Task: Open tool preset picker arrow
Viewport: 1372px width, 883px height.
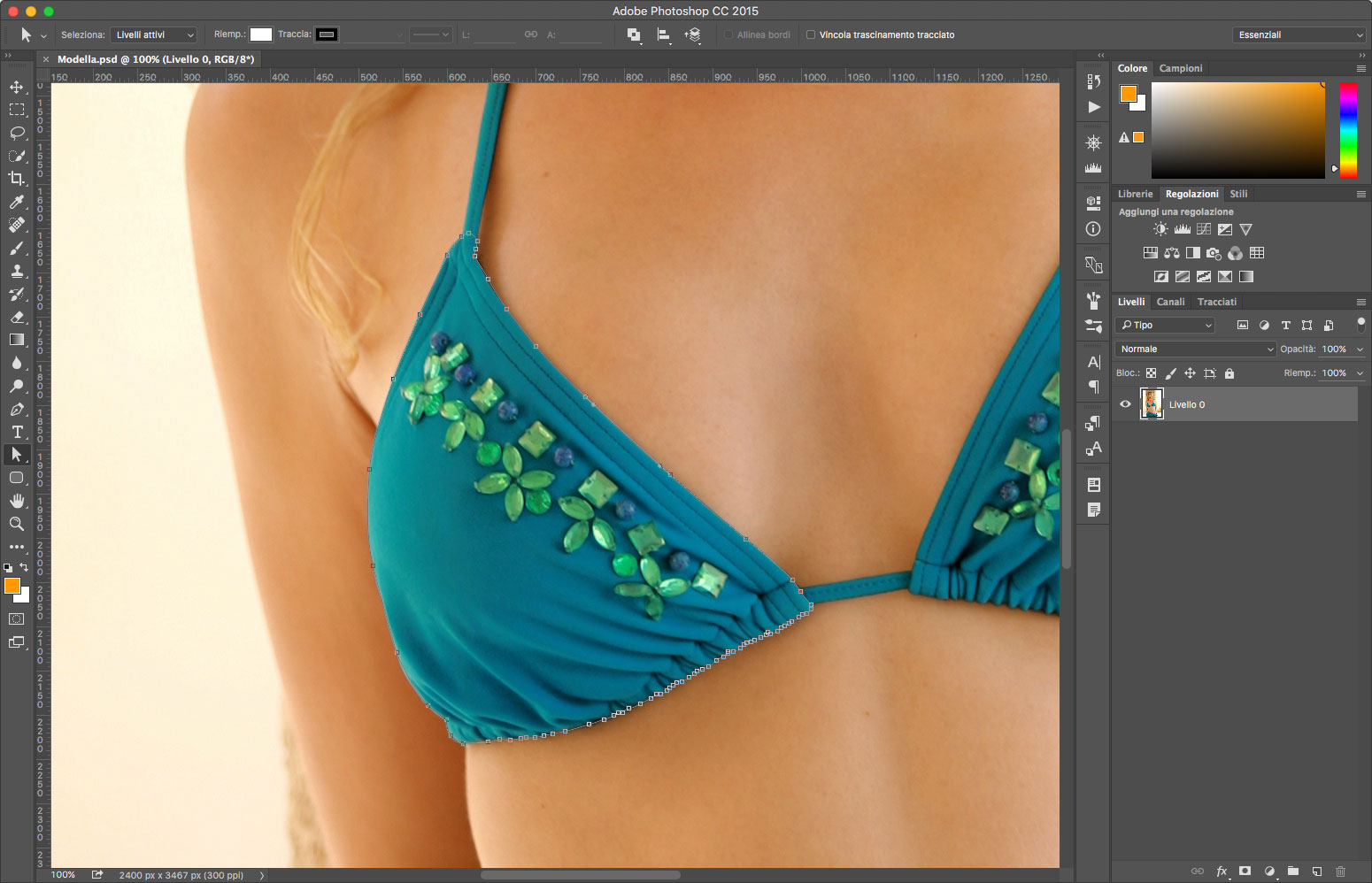Action: 43,35
